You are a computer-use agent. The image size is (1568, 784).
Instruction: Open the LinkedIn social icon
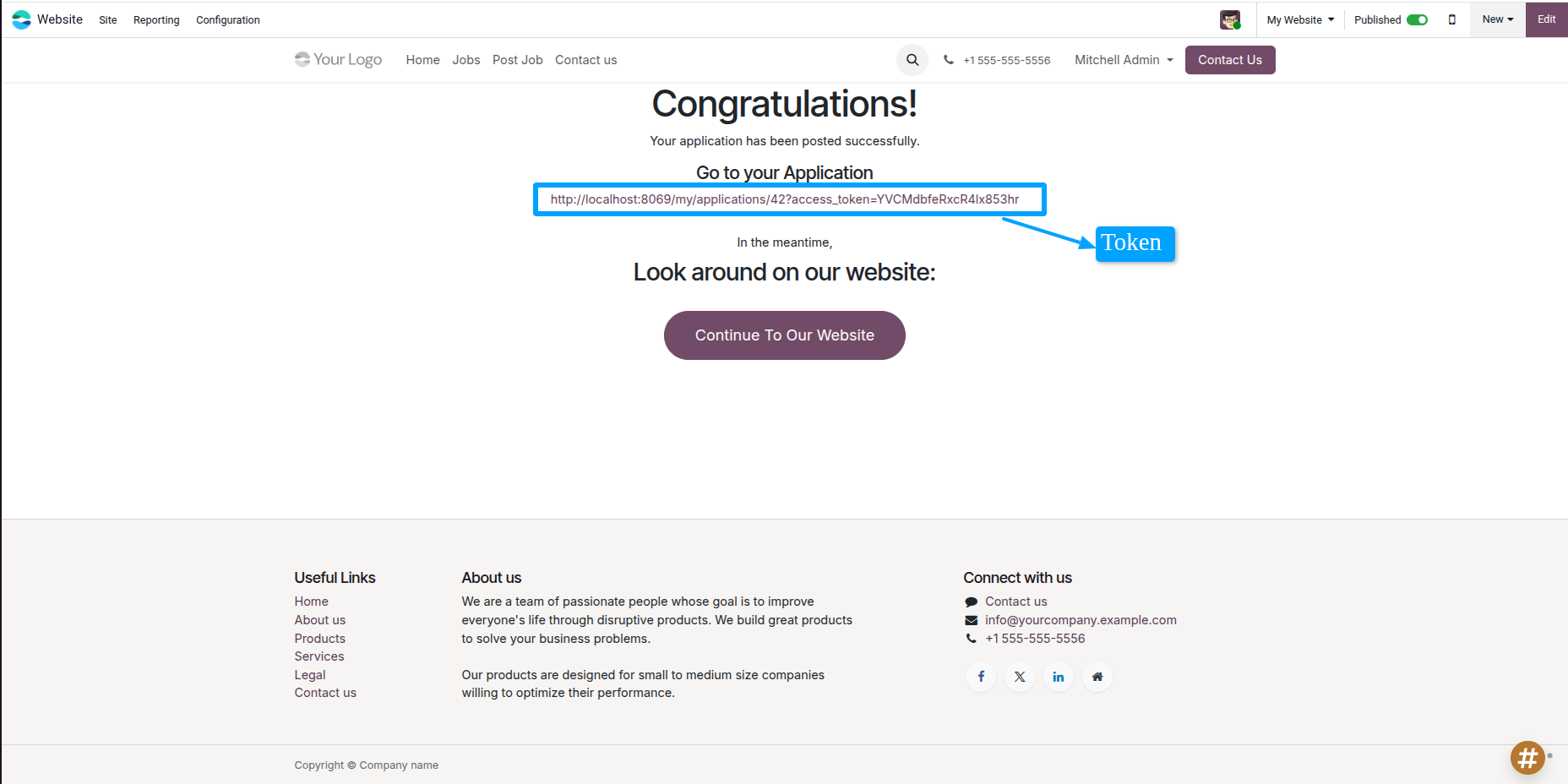tap(1059, 677)
